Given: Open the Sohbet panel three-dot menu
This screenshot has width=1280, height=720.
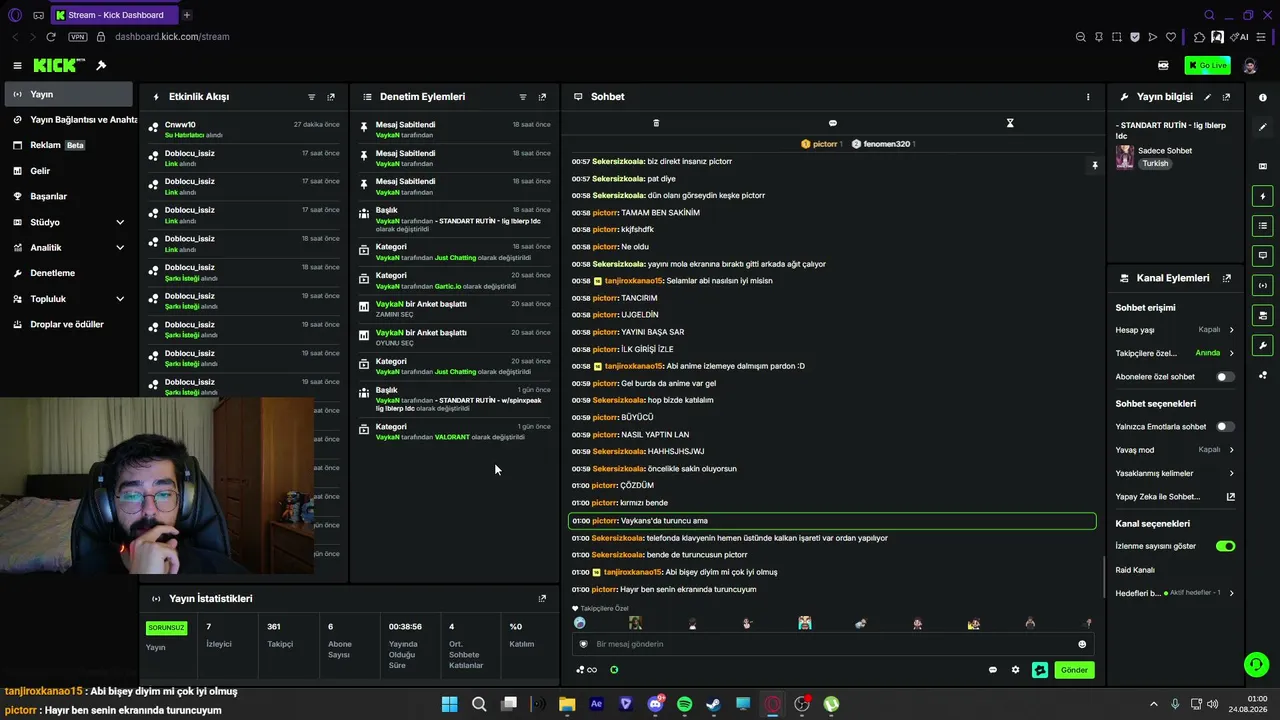Looking at the screenshot, I should (1088, 97).
